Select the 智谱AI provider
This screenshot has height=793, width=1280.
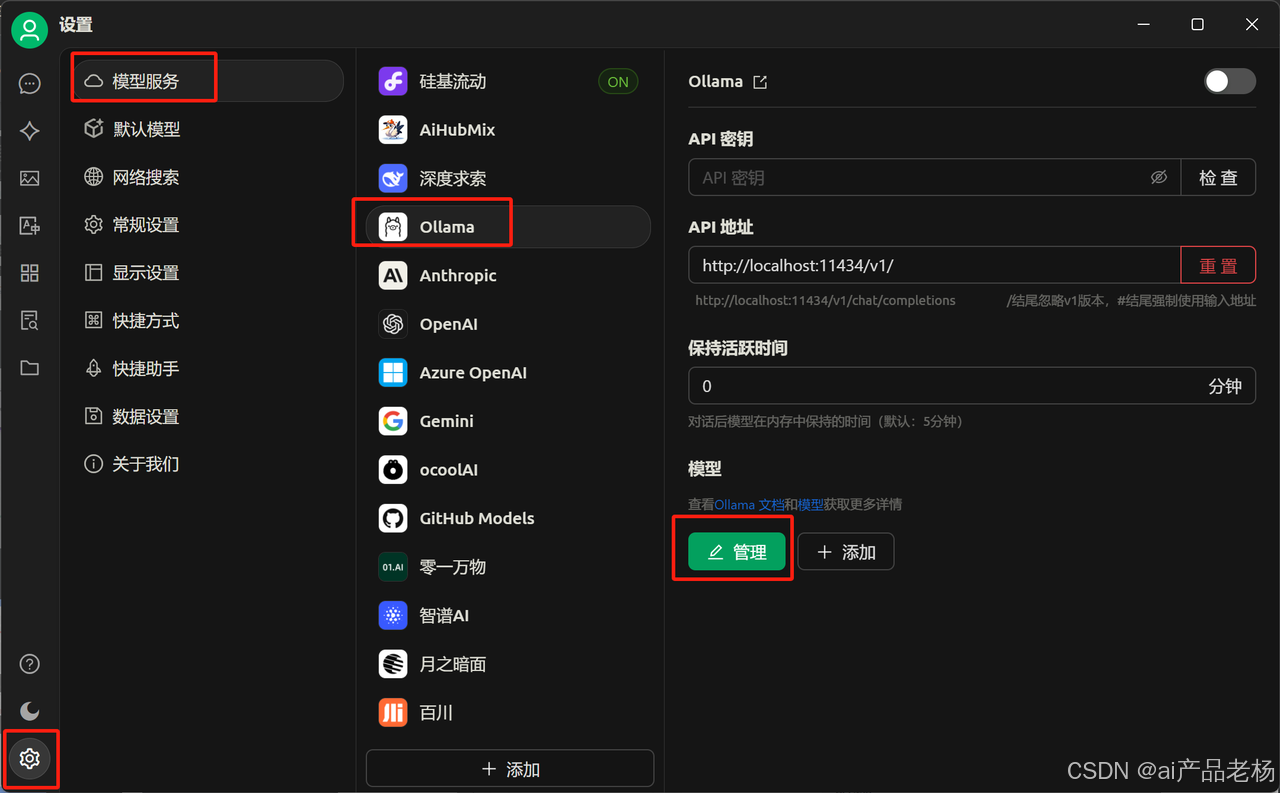pyautogui.click(x=508, y=615)
